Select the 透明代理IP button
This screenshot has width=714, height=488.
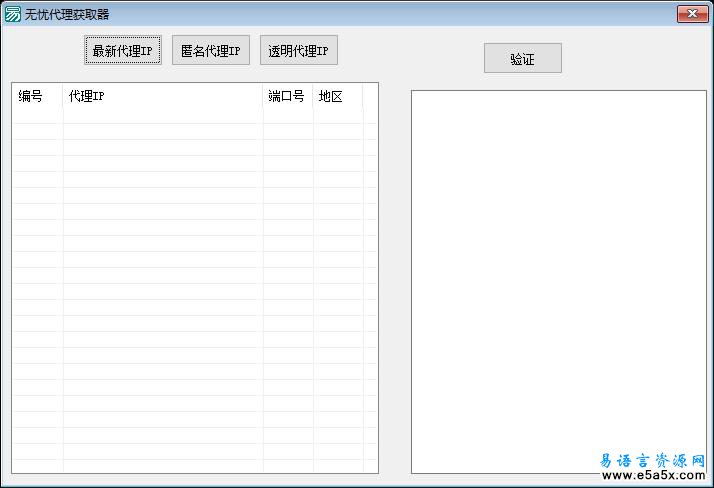click(x=299, y=50)
